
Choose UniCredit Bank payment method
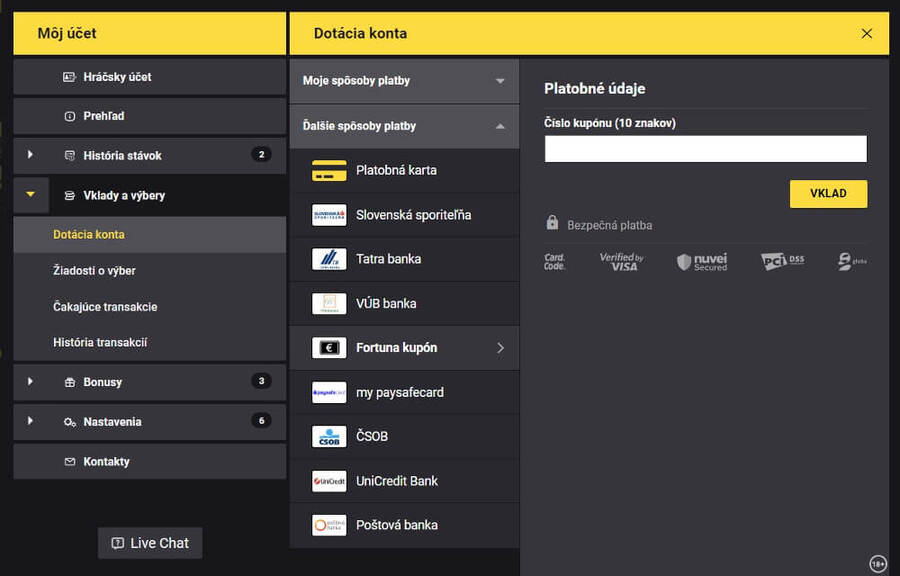[404, 481]
